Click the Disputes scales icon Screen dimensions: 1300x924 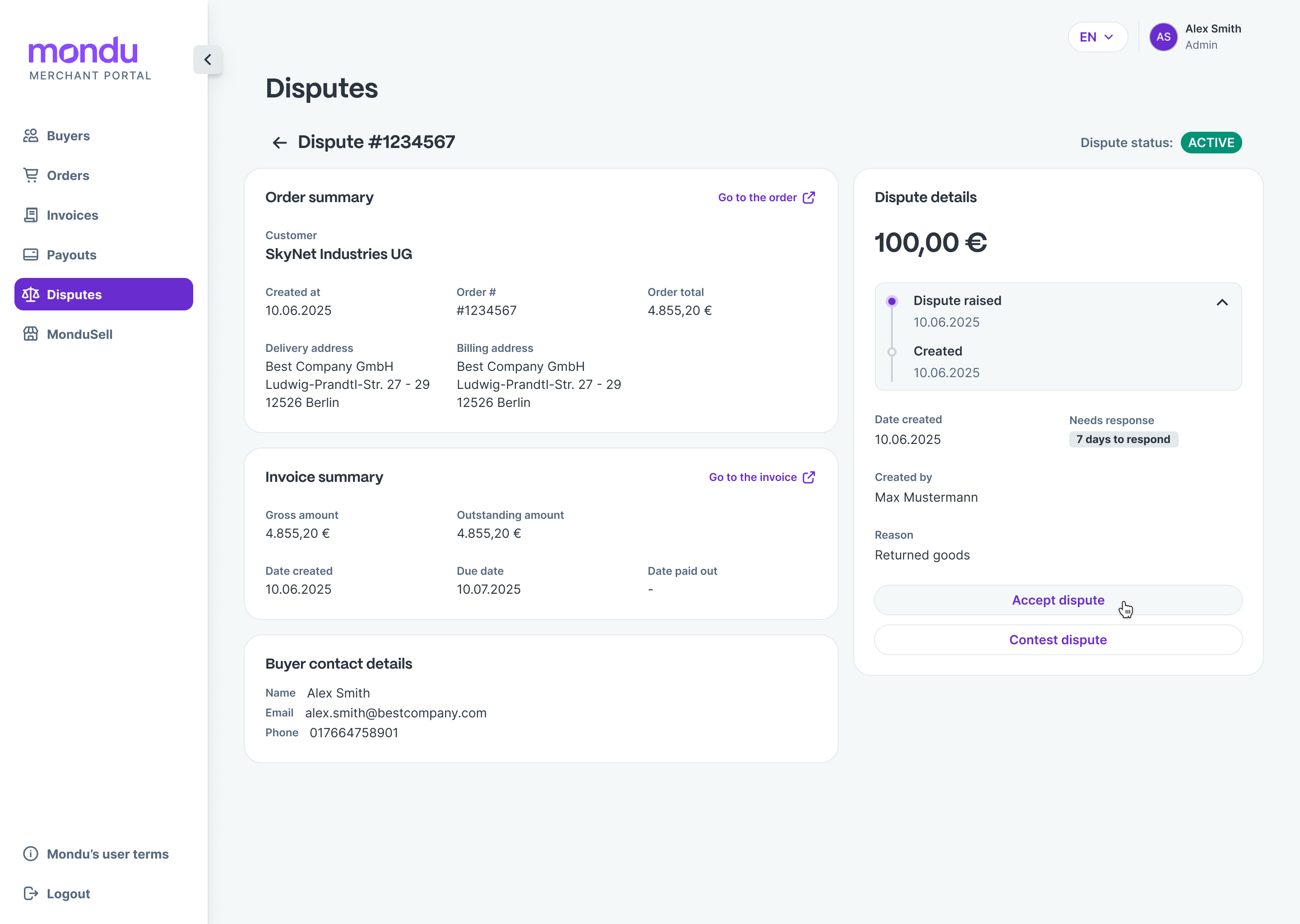(31, 294)
